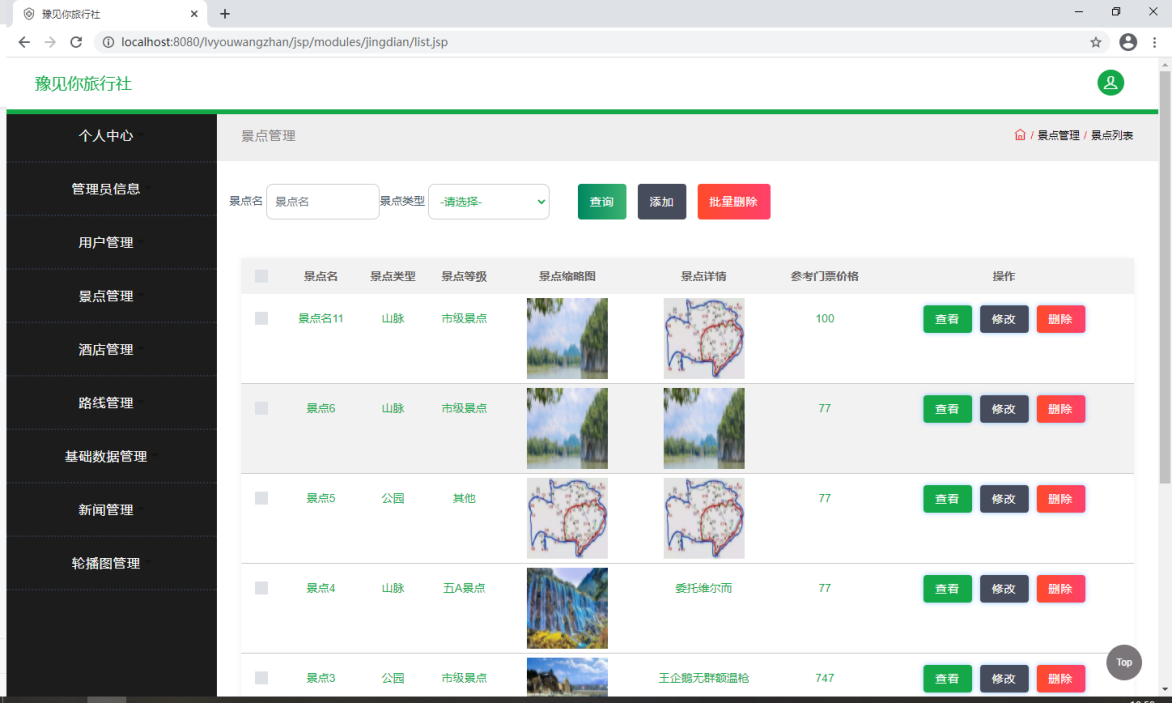Image resolution: width=1172 pixels, height=703 pixels.
Task: Expand 个人中心 sidebar menu
Action: [111, 135]
